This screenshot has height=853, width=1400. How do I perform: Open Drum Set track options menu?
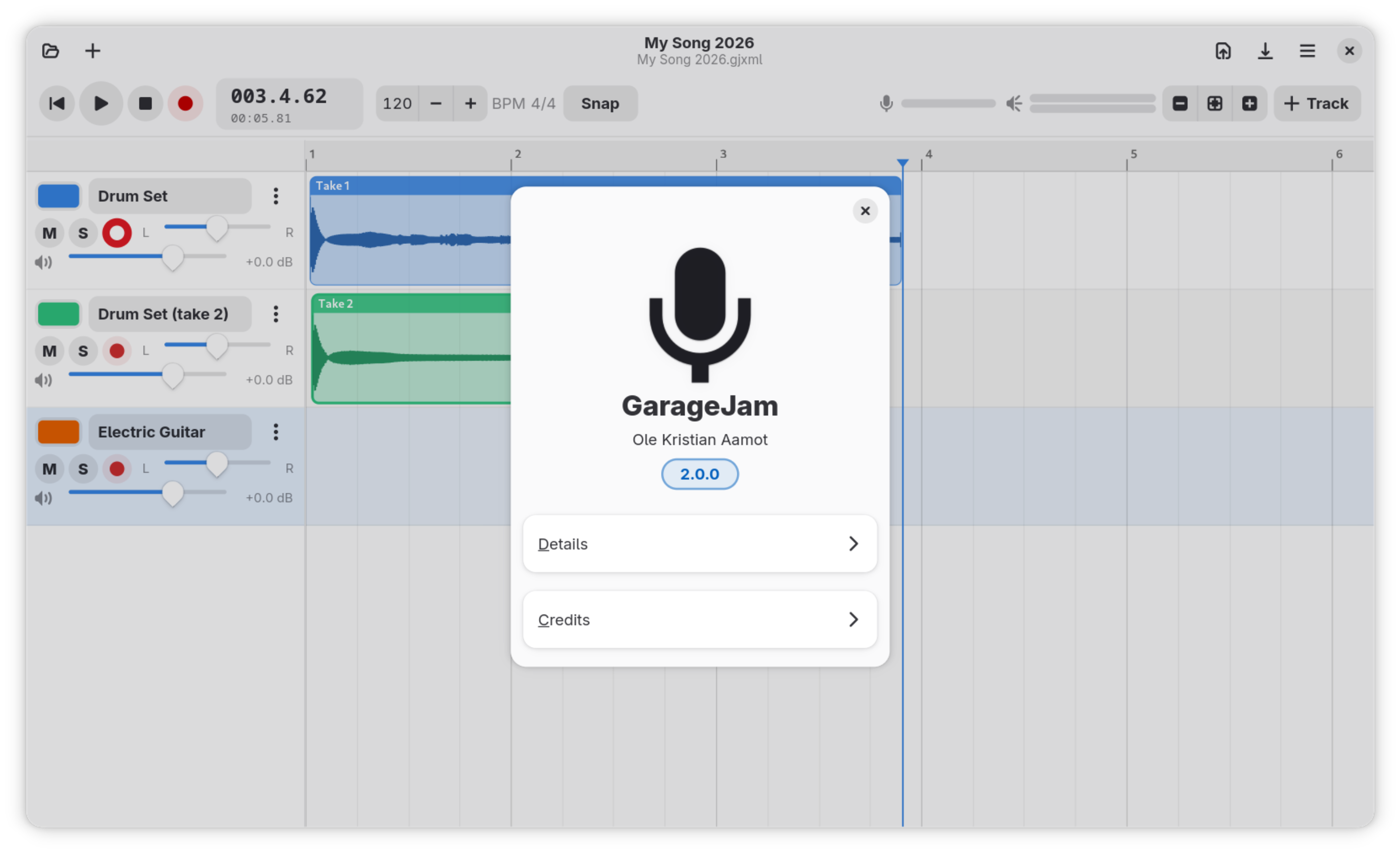click(276, 196)
